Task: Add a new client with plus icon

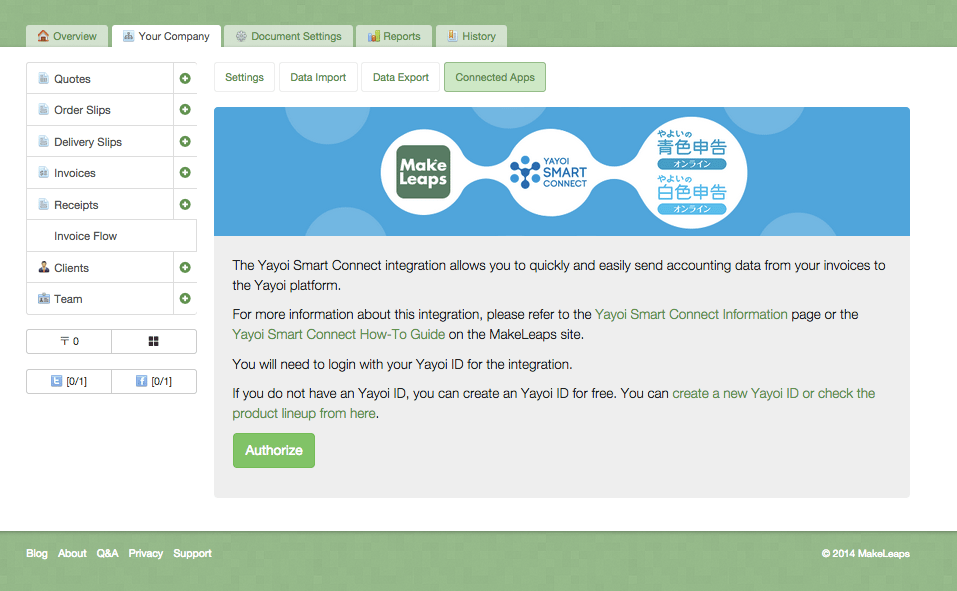Action: click(185, 267)
